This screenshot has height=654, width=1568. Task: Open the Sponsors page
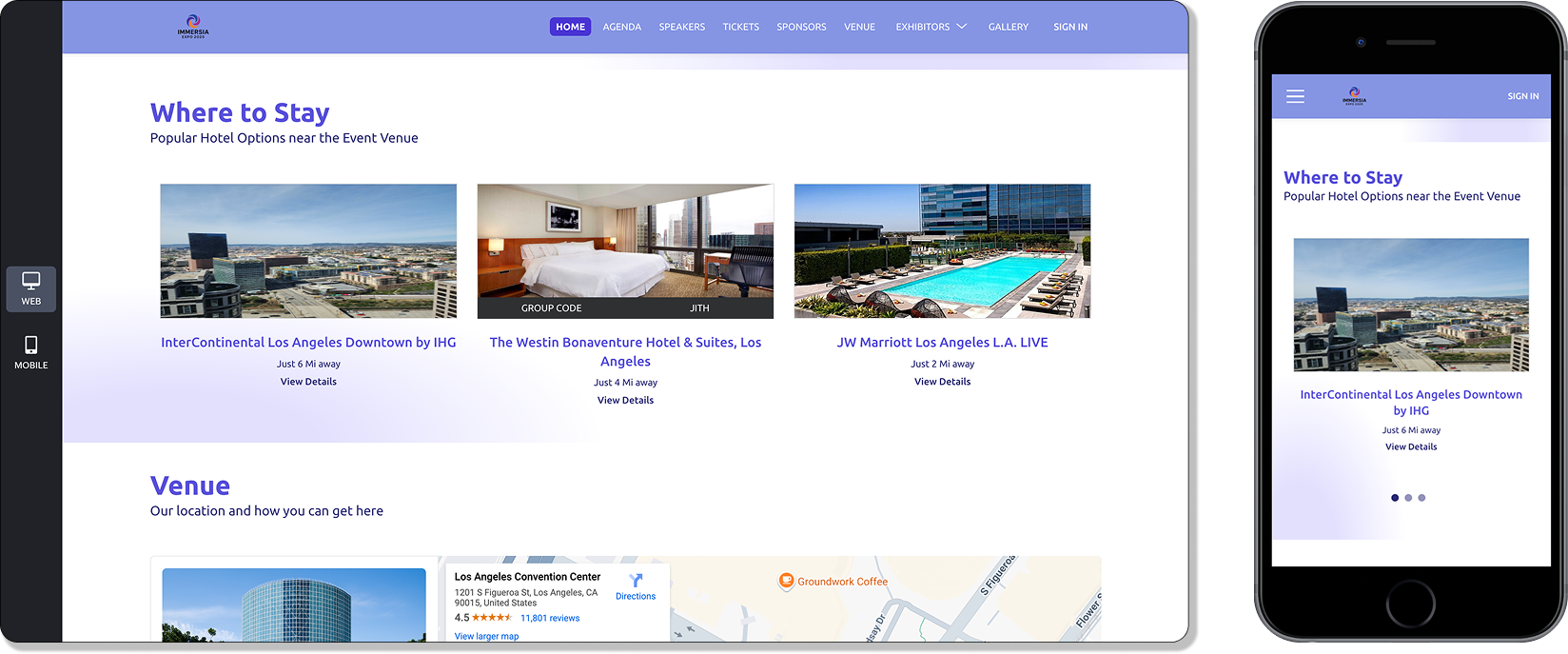click(801, 27)
